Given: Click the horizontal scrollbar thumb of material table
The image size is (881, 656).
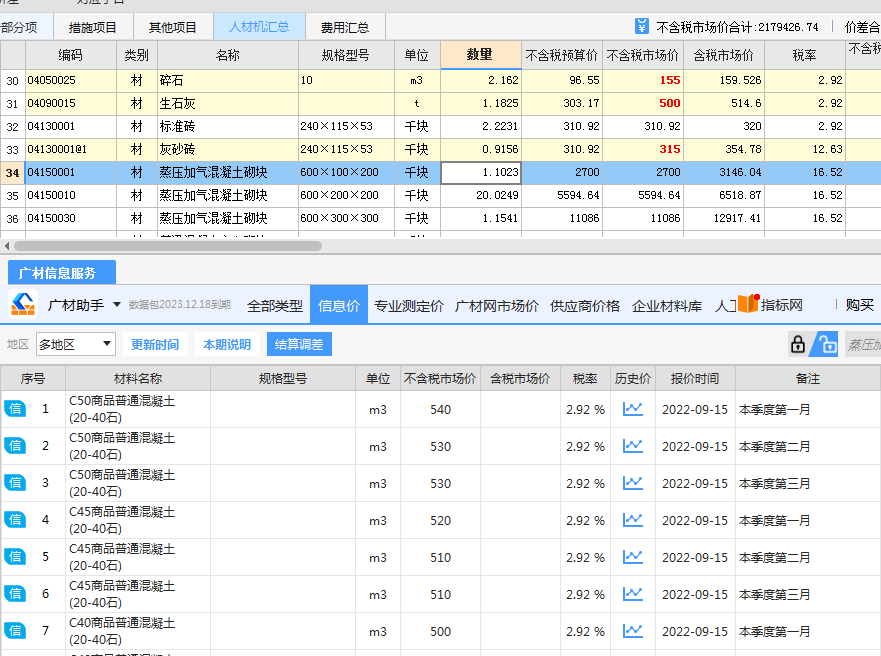Looking at the screenshot, I should (x=168, y=246).
